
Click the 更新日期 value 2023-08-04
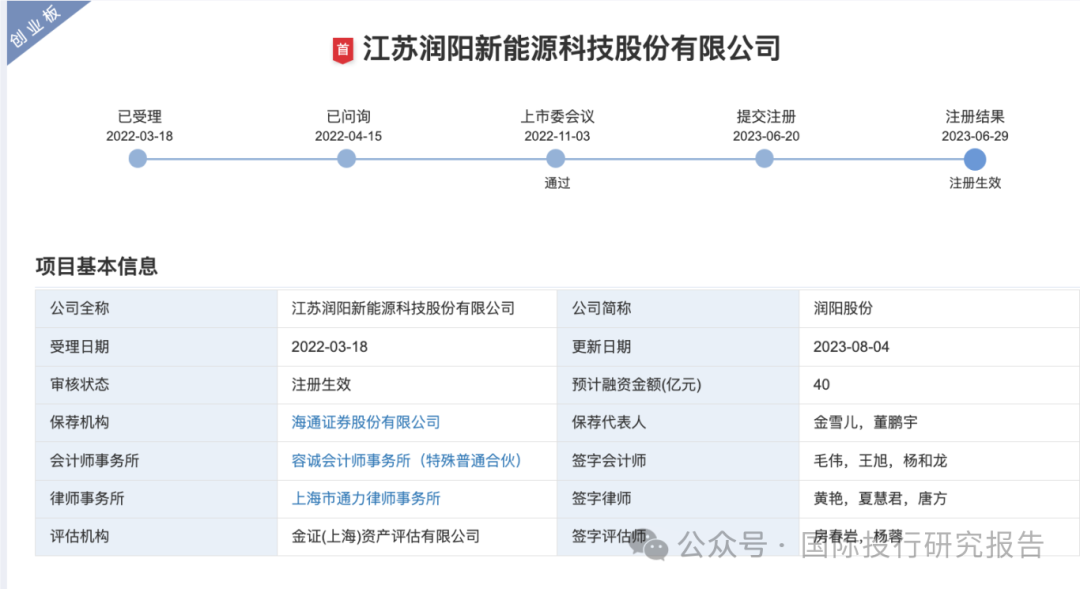coord(851,347)
